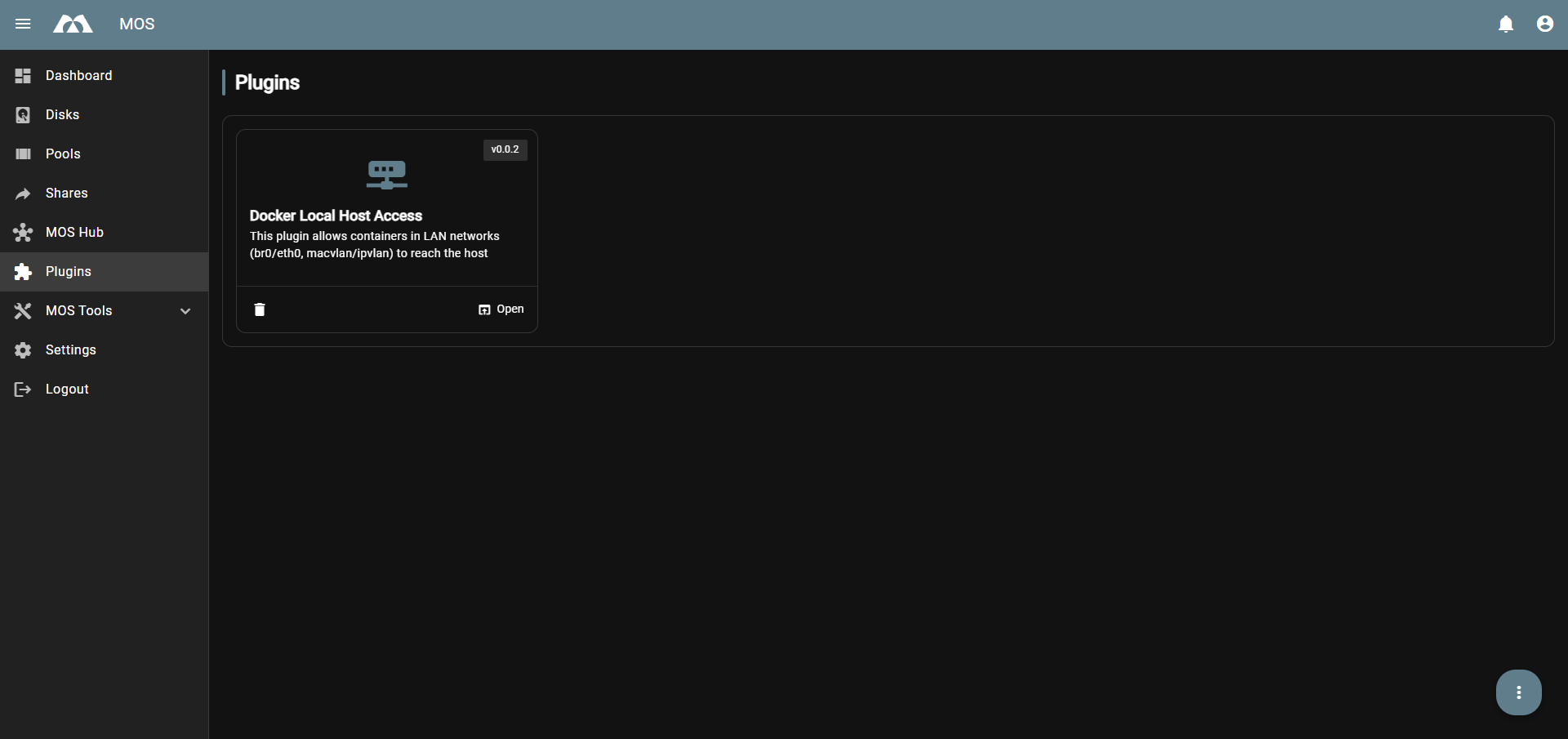The image size is (1568, 739).
Task: Click the Disks icon in the sidebar
Action: [22, 114]
